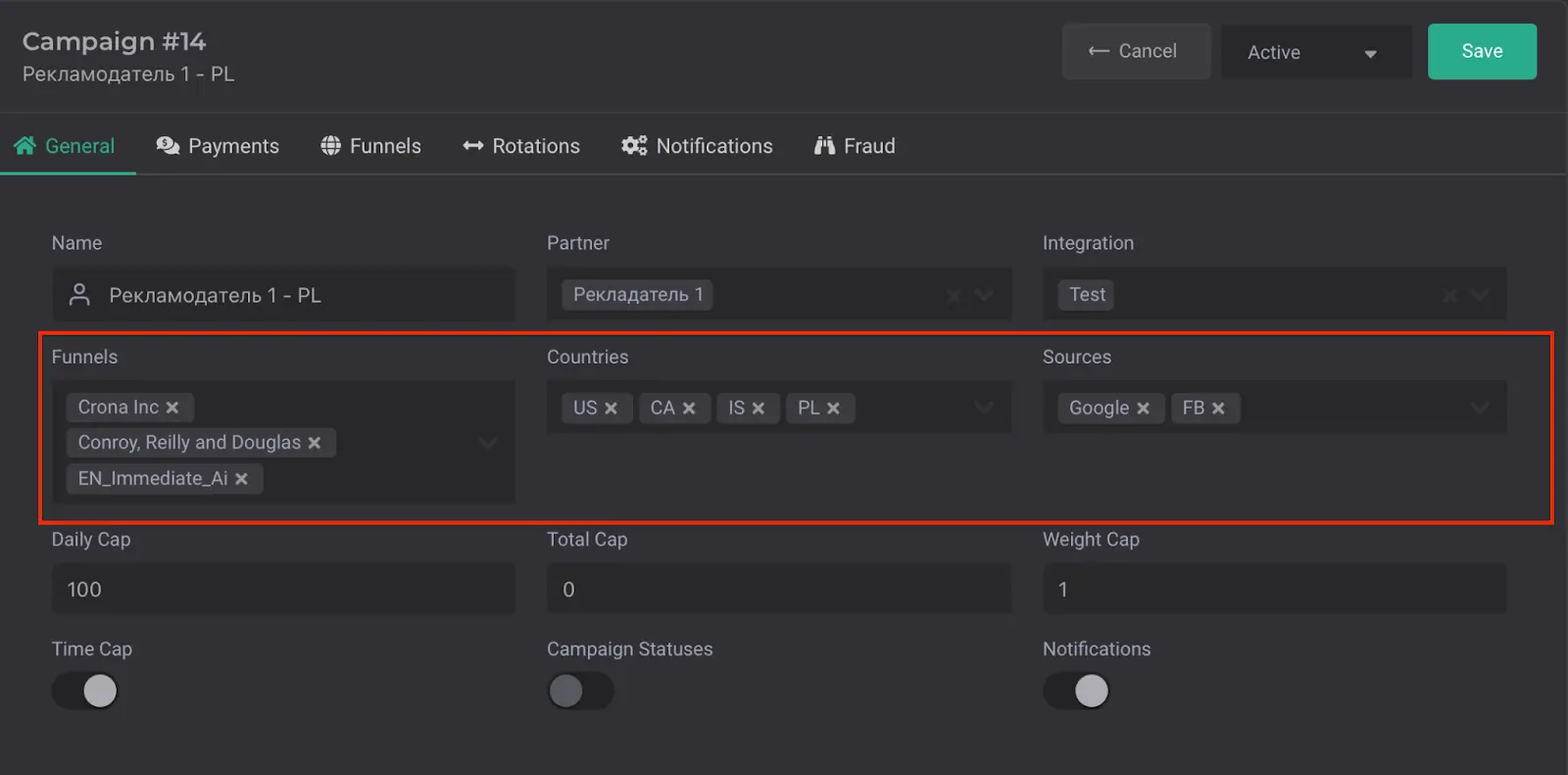Remove the Crona Inc funnel tag

172,408
